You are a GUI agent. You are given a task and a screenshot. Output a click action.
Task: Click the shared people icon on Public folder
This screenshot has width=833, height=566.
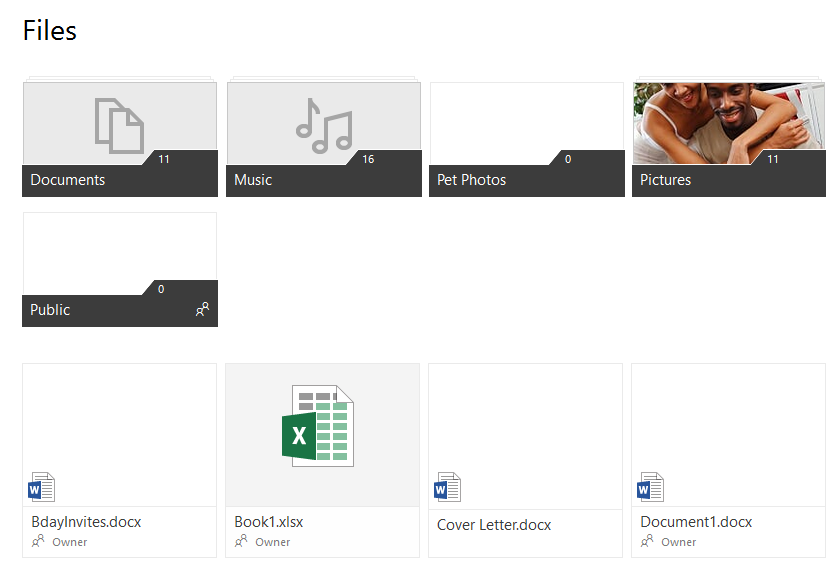click(x=202, y=310)
